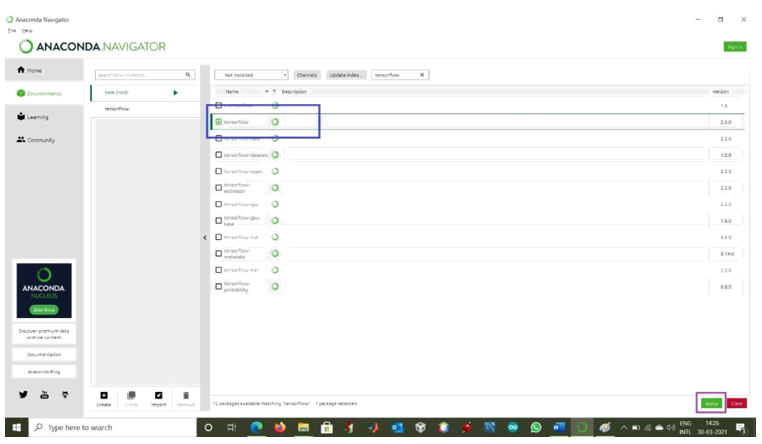Image resolution: width=762 pixels, height=444 pixels.
Task: Open Word from the taskbar
Action: coord(559,427)
